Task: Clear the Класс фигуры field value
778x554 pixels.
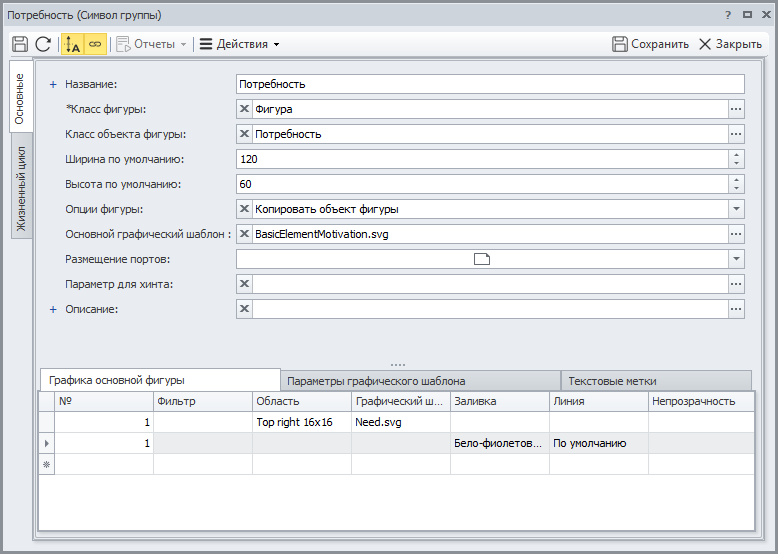Action: click(245, 109)
